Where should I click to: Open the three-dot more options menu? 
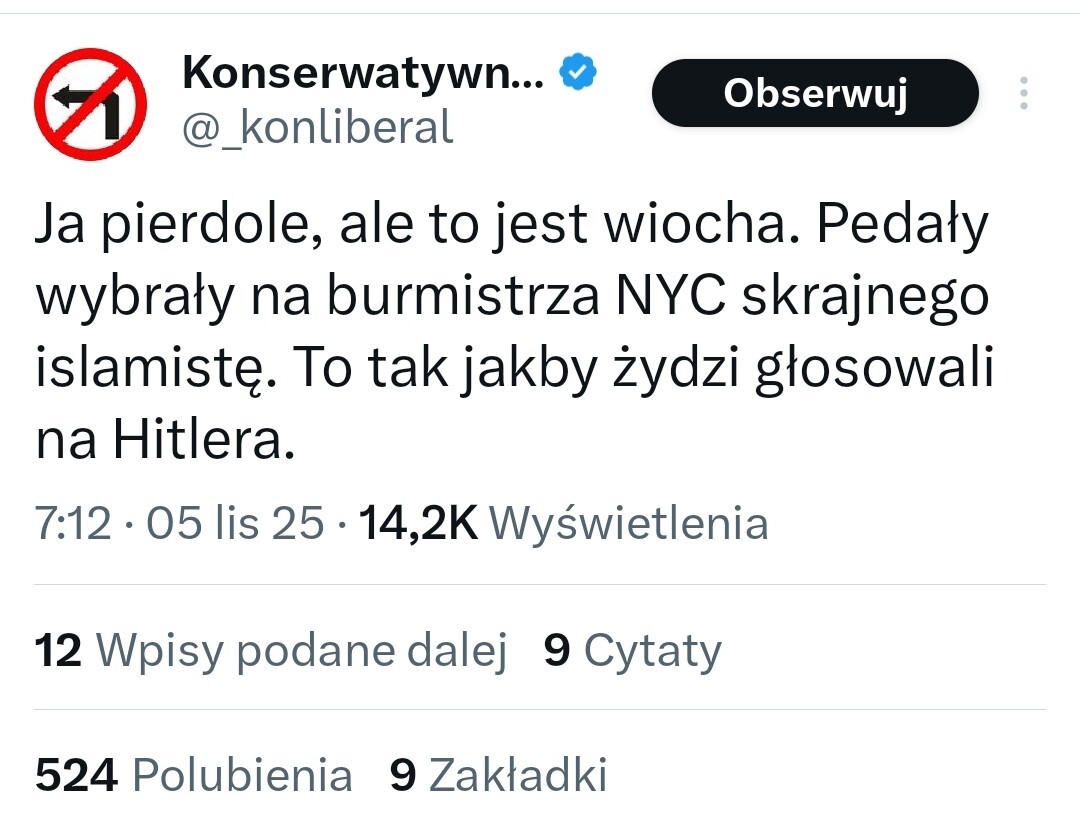[1022, 93]
